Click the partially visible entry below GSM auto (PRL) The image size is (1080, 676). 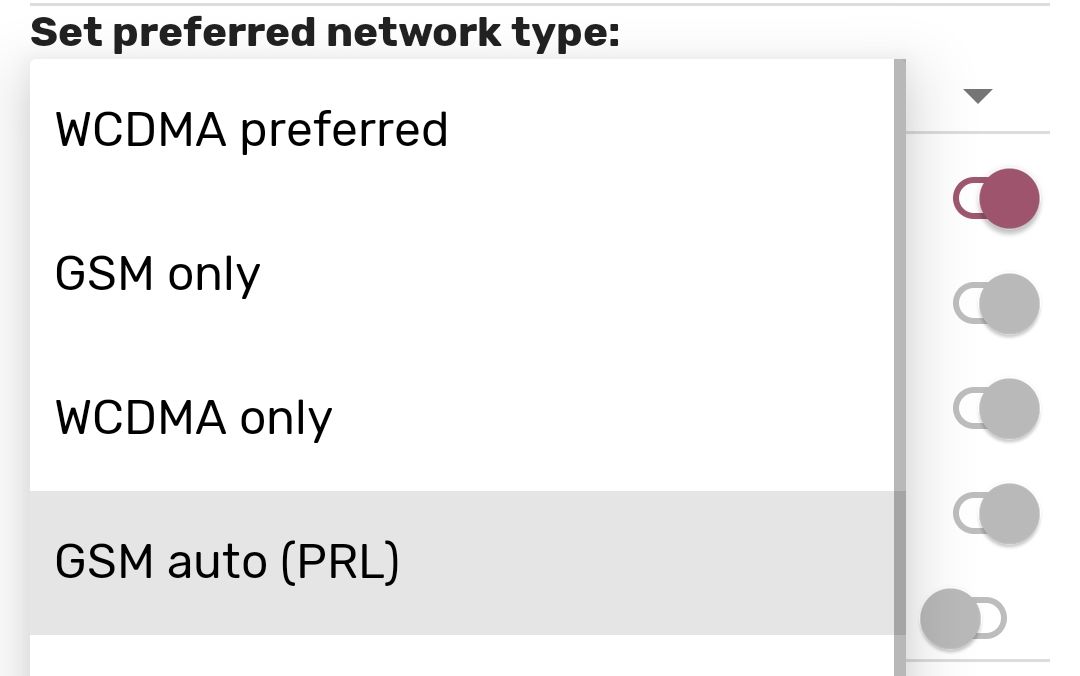coord(460,657)
